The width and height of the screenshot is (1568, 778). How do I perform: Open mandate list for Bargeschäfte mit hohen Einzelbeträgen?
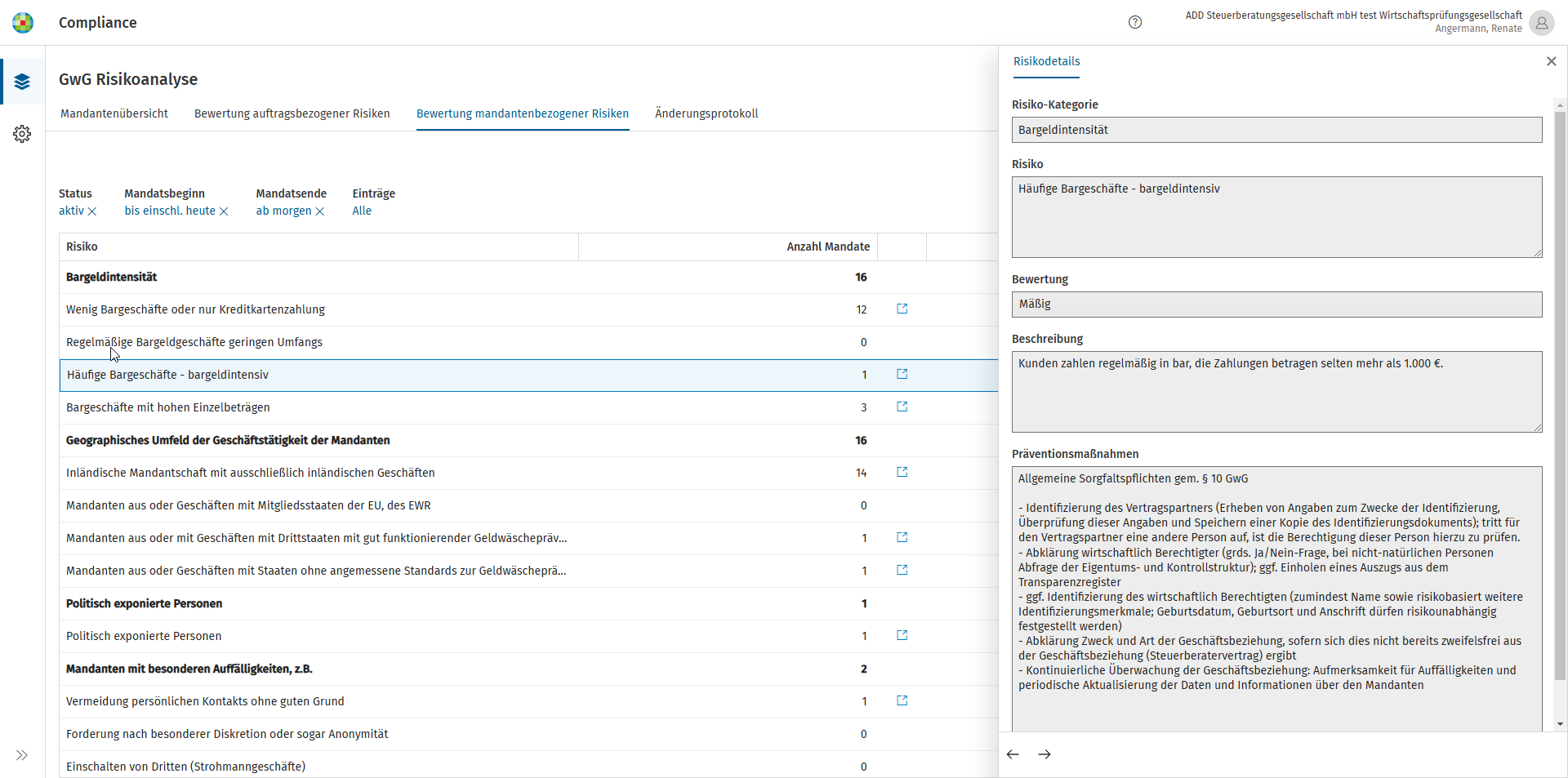pyautogui.click(x=902, y=407)
